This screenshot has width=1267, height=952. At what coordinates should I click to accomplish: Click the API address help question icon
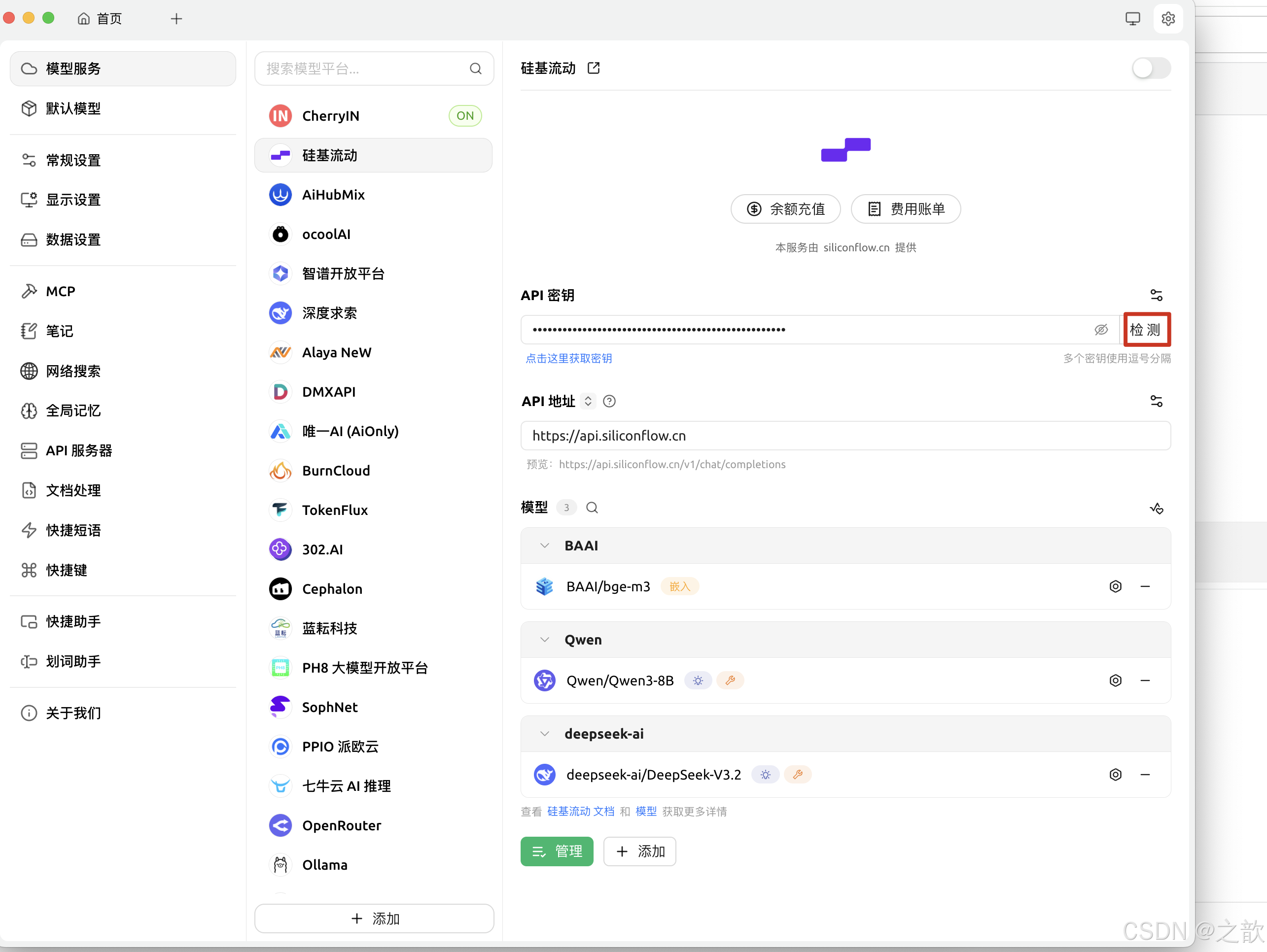pos(609,401)
